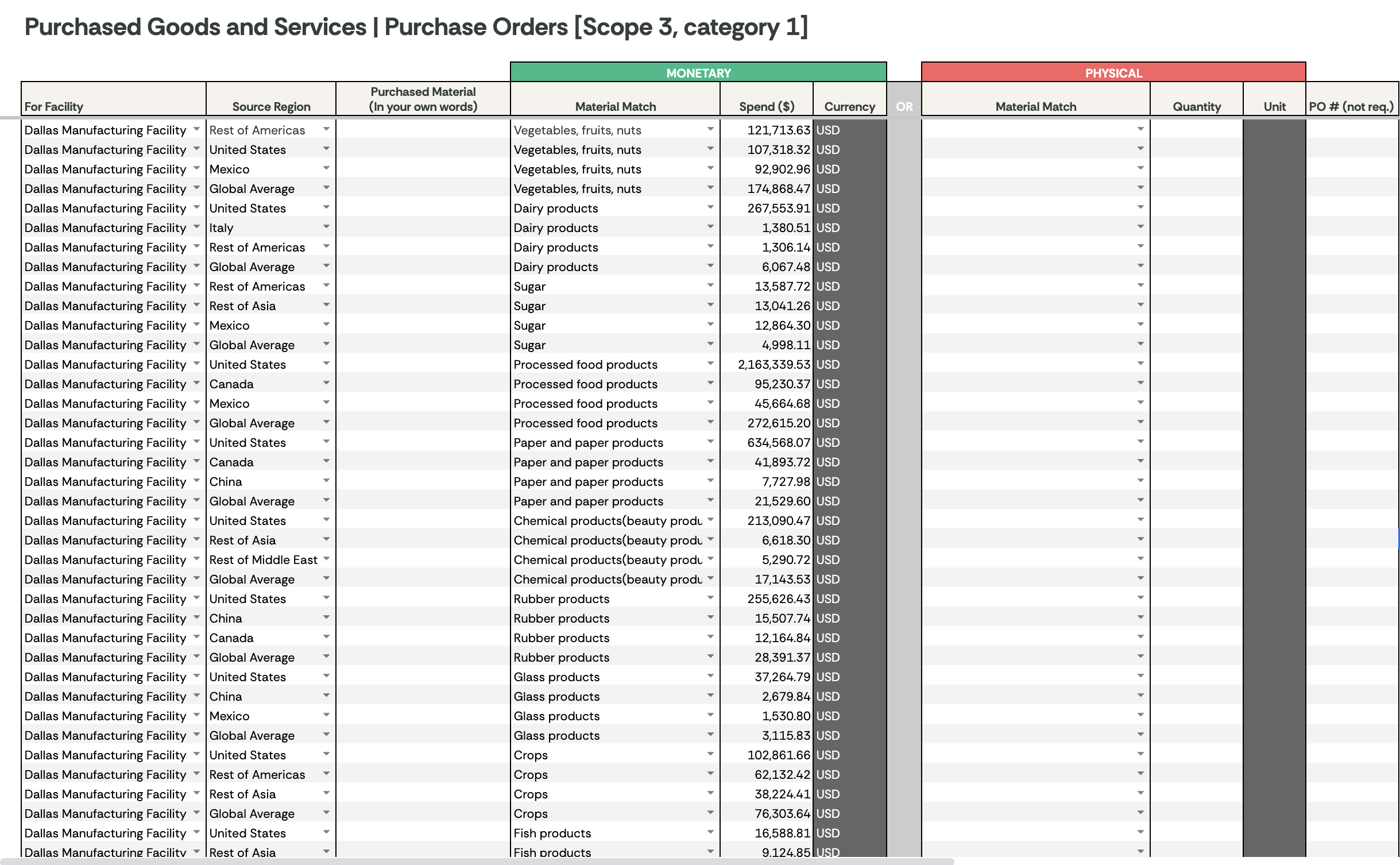Select the Spend ($) column header
1400x865 pixels.
pyautogui.click(x=766, y=106)
